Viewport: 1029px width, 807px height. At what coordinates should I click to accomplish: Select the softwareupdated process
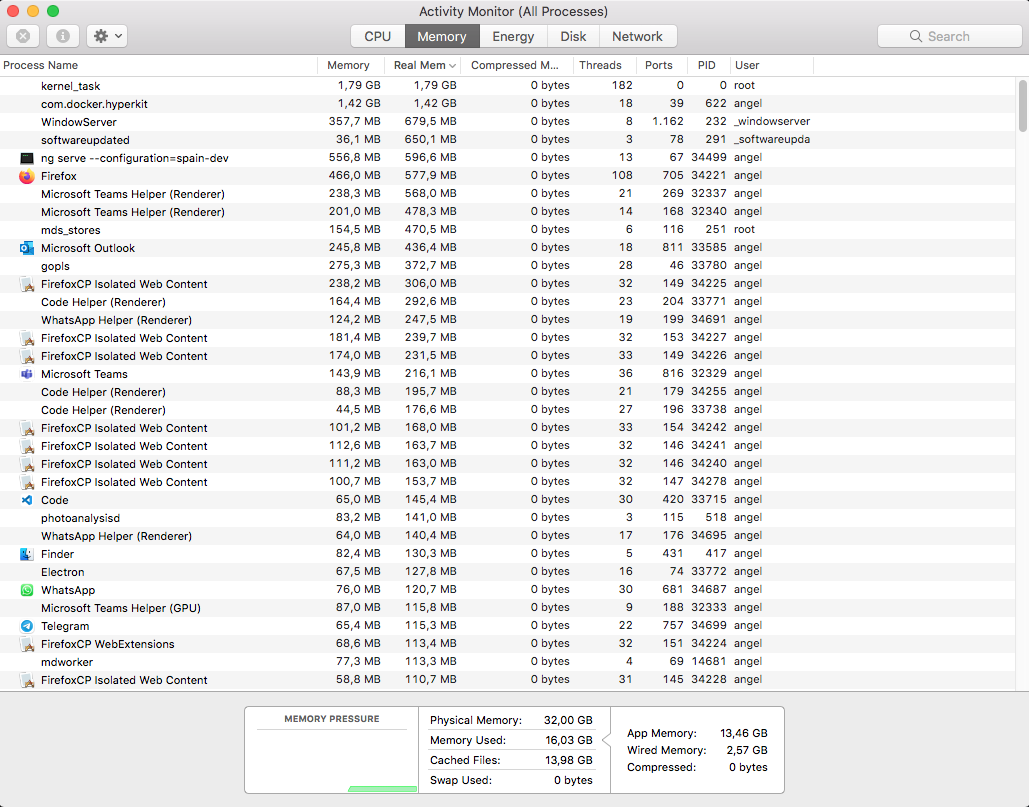click(509, 140)
